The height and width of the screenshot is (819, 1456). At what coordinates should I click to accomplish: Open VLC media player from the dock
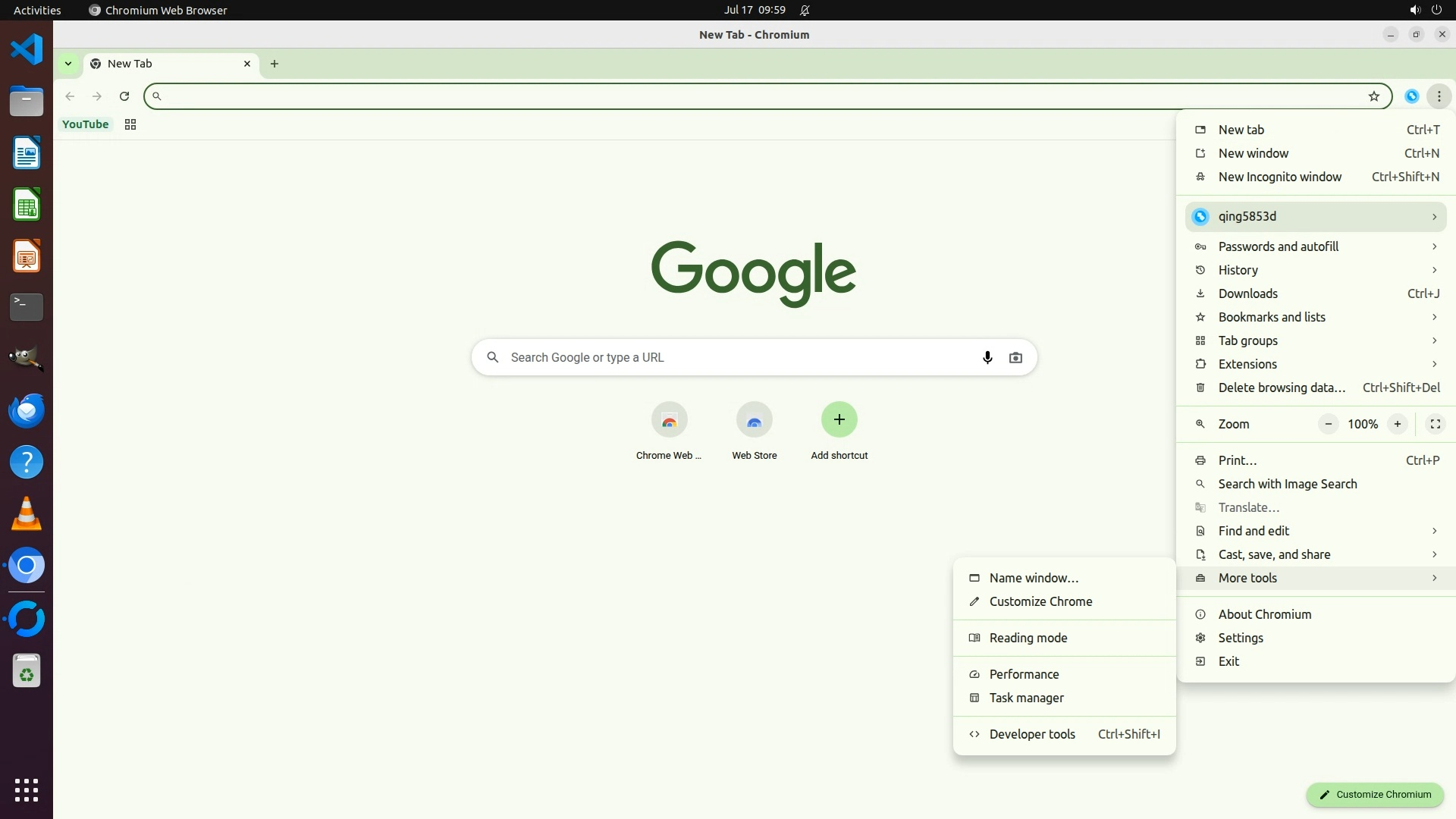tap(27, 514)
